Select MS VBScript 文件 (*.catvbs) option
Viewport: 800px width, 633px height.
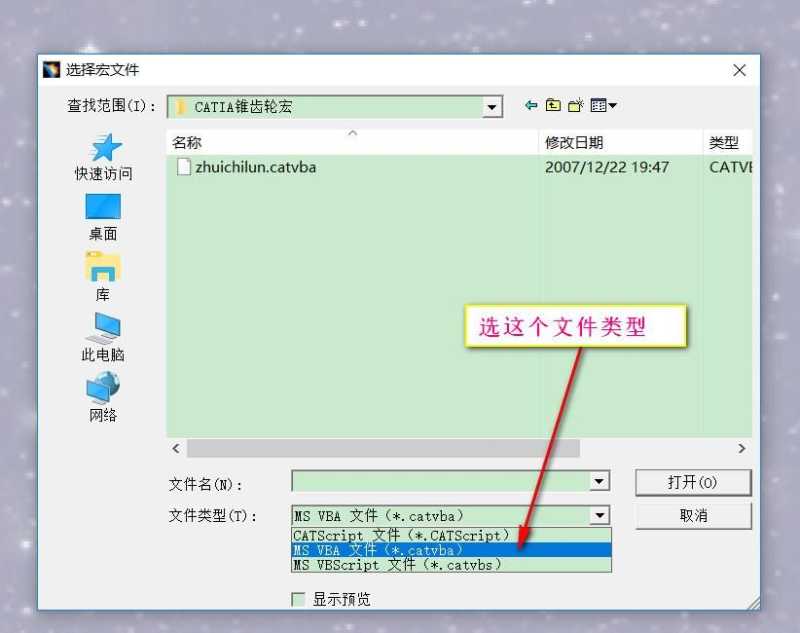pos(400,564)
